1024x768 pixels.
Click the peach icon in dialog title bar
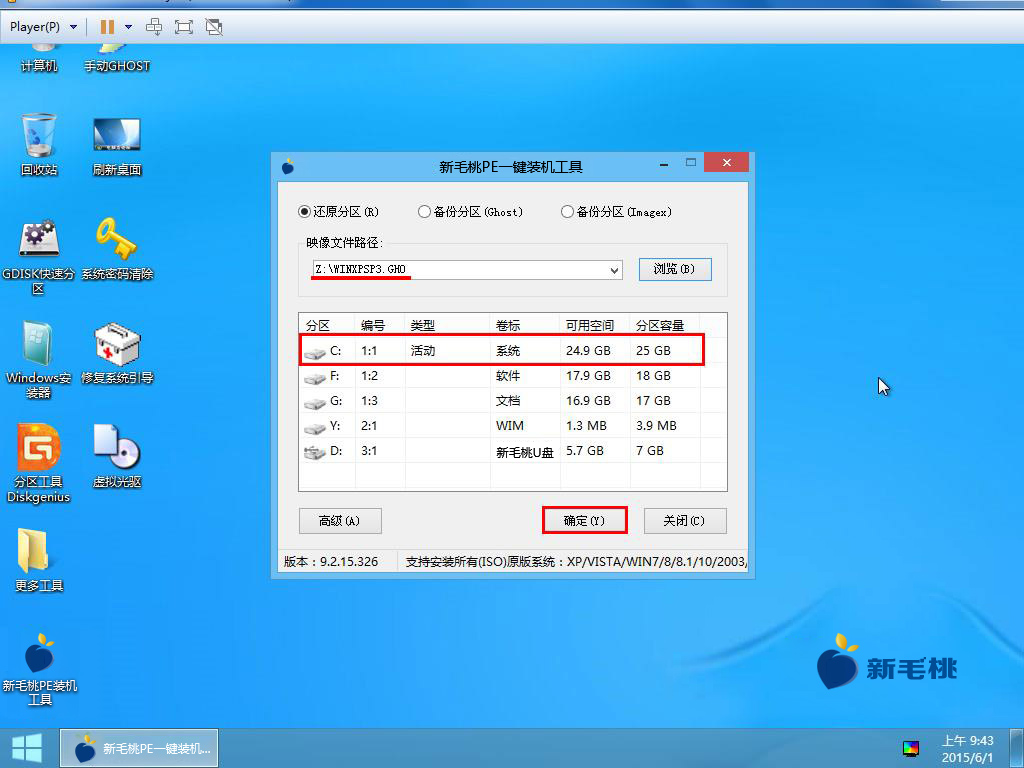(288, 167)
